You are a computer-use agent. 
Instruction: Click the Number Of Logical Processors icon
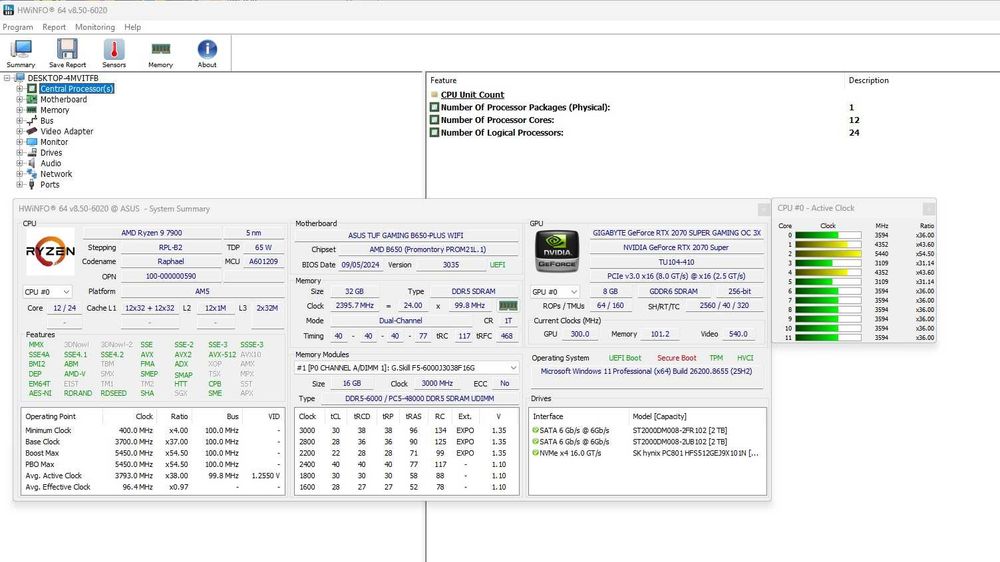click(x=434, y=133)
